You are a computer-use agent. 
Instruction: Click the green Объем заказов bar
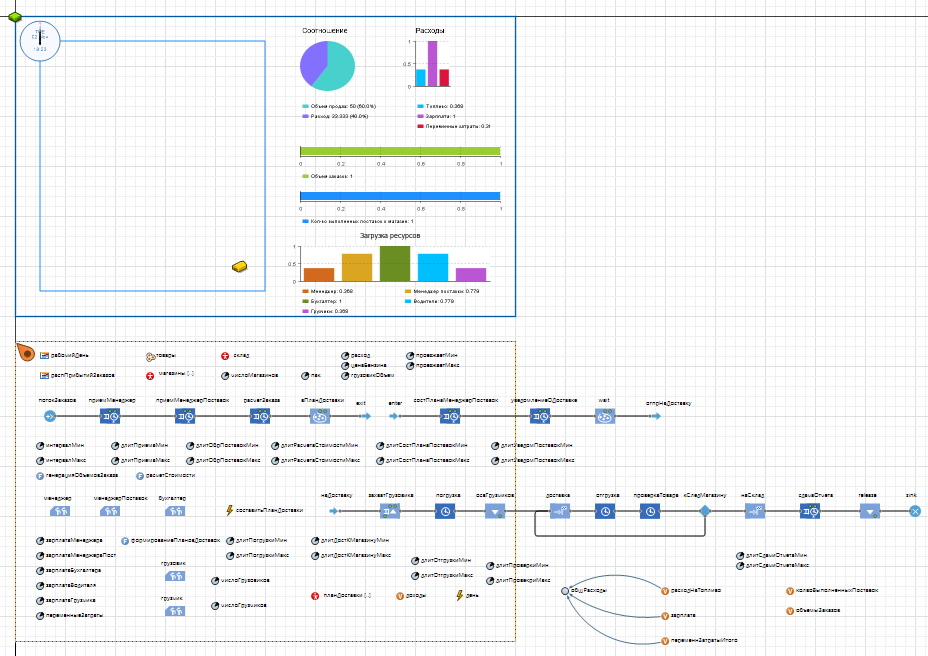click(x=401, y=151)
